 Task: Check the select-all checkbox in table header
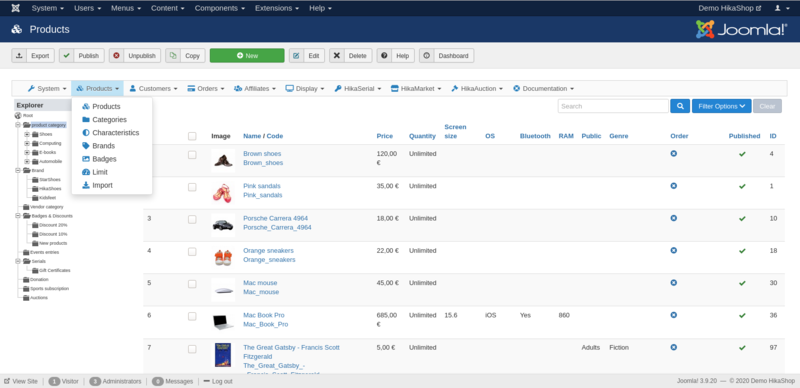[192, 136]
